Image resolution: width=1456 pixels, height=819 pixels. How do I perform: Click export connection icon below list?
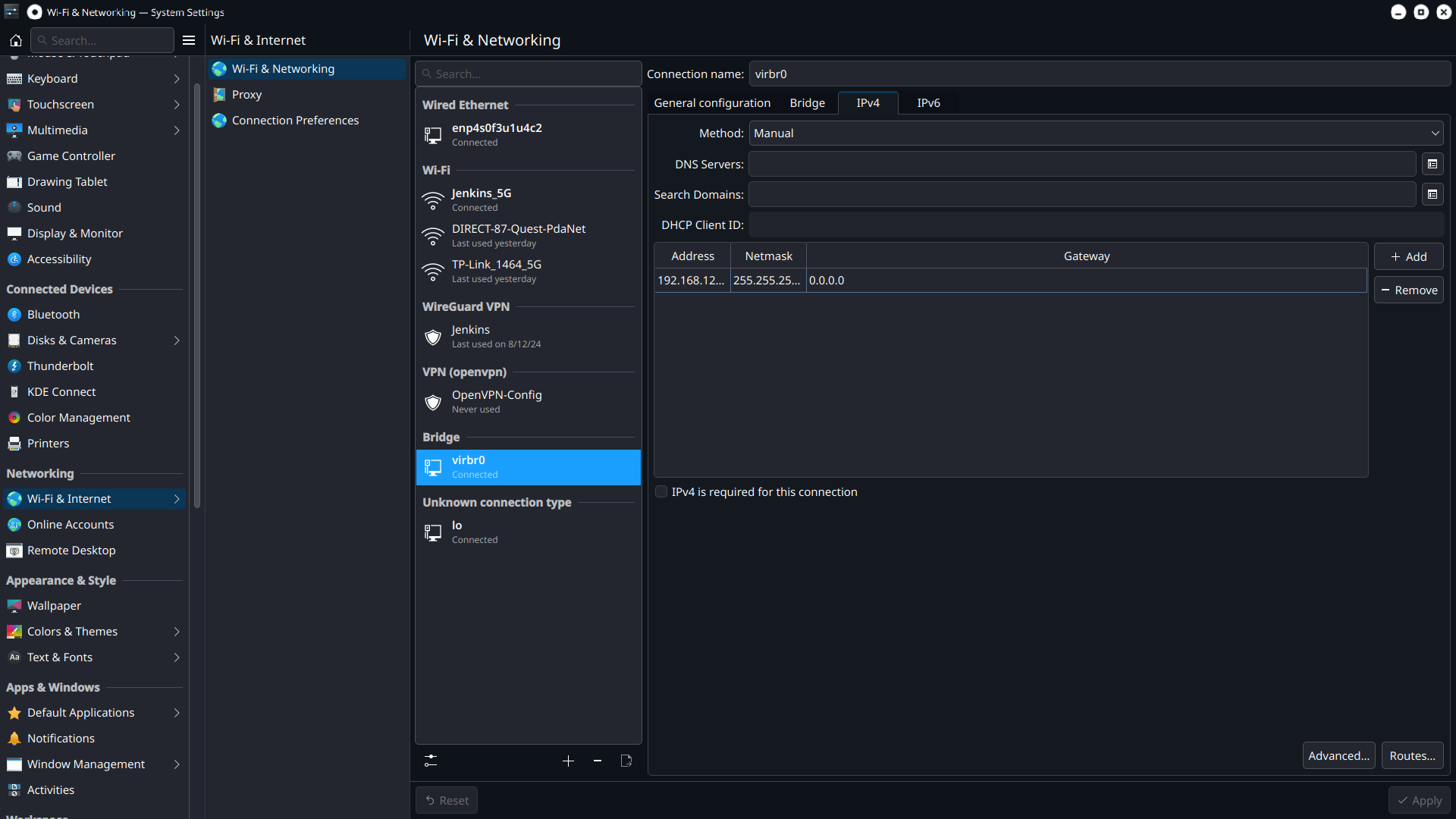tap(626, 761)
